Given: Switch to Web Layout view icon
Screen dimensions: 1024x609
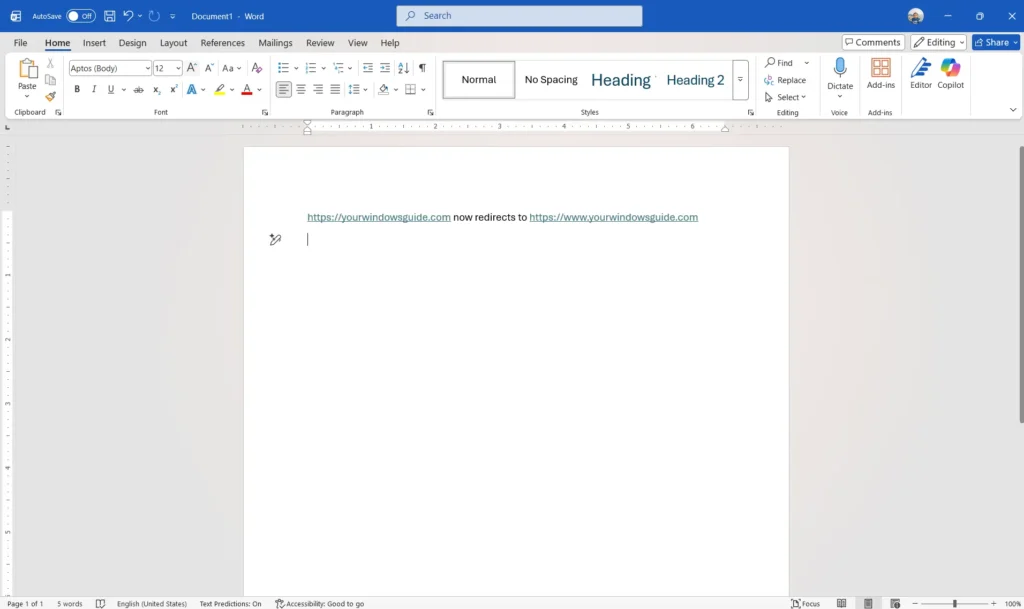Looking at the screenshot, I should (895, 603).
